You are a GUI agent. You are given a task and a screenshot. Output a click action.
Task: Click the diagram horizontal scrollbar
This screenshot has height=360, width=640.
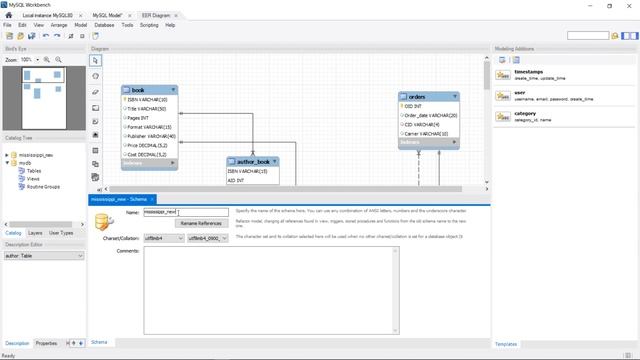point(285,189)
